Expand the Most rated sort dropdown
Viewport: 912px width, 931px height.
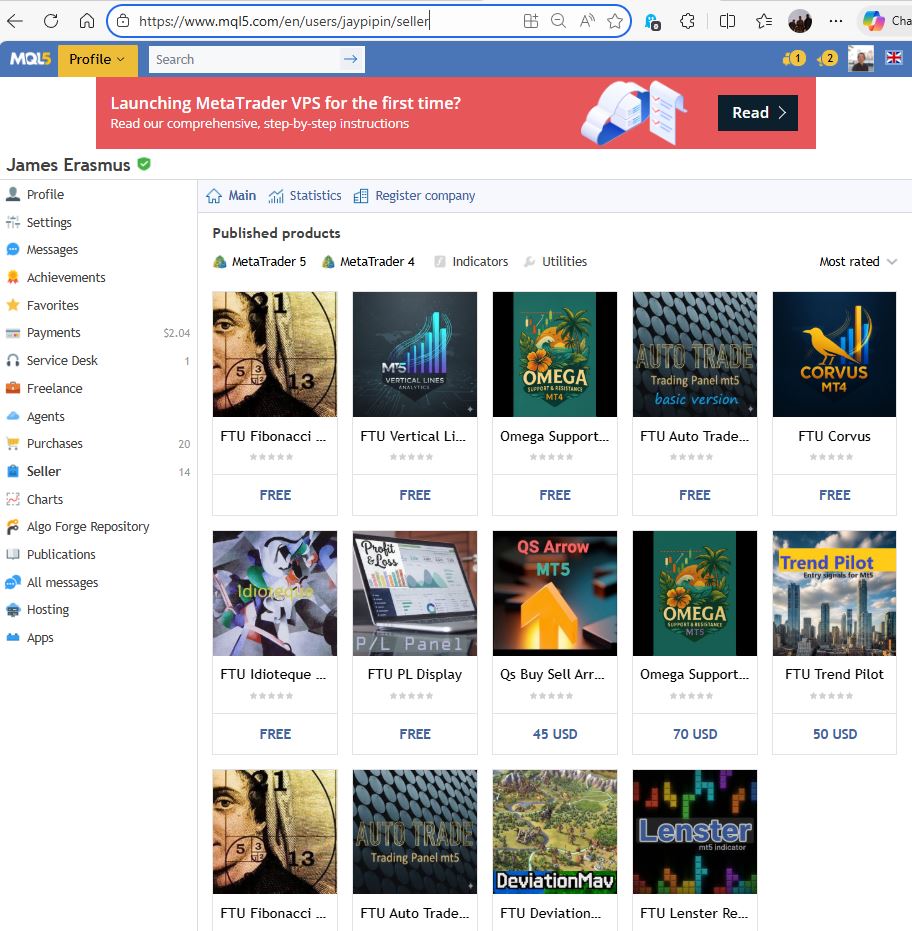858,261
